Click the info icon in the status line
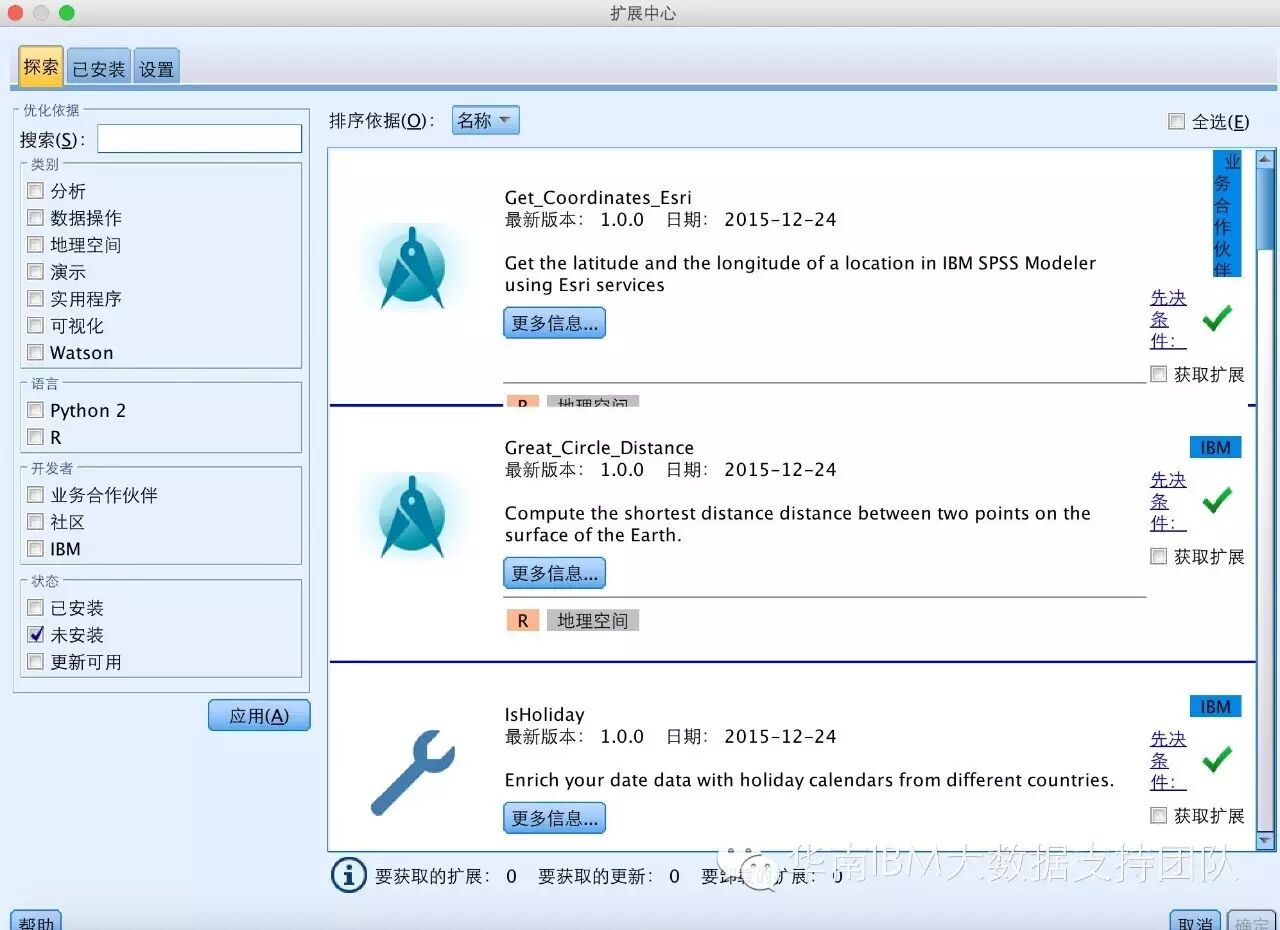This screenshot has height=930, width=1280. pyautogui.click(x=348, y=875)
